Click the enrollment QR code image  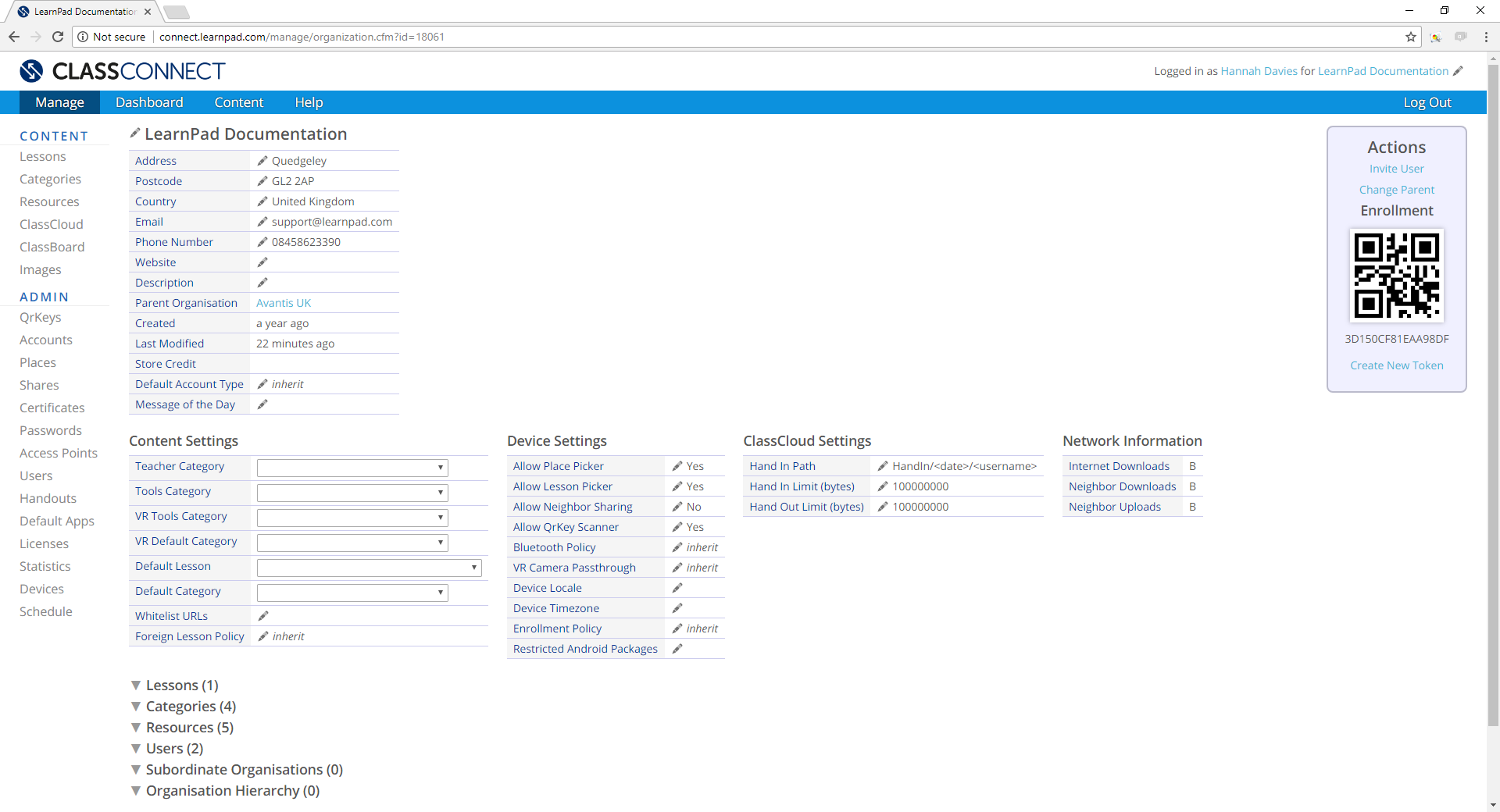[x=1397, y=276]
